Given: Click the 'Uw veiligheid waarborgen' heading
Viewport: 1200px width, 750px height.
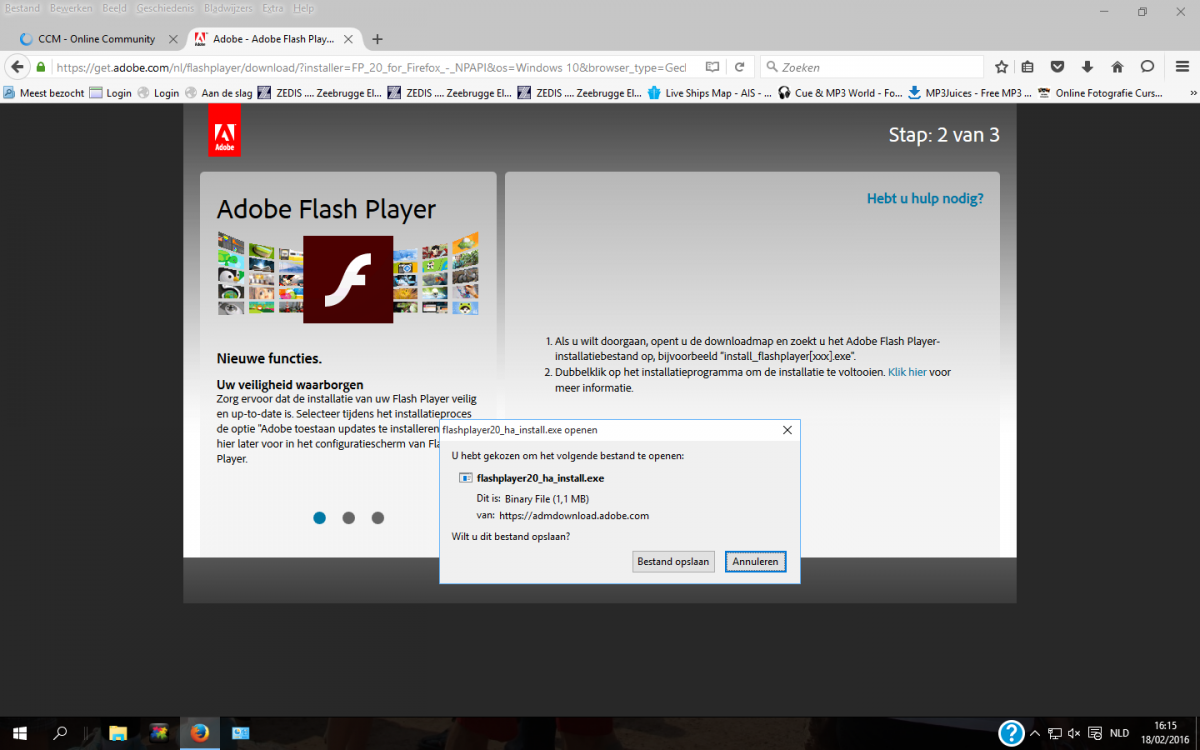Looking at the screenshot, I should coord(290,385).
